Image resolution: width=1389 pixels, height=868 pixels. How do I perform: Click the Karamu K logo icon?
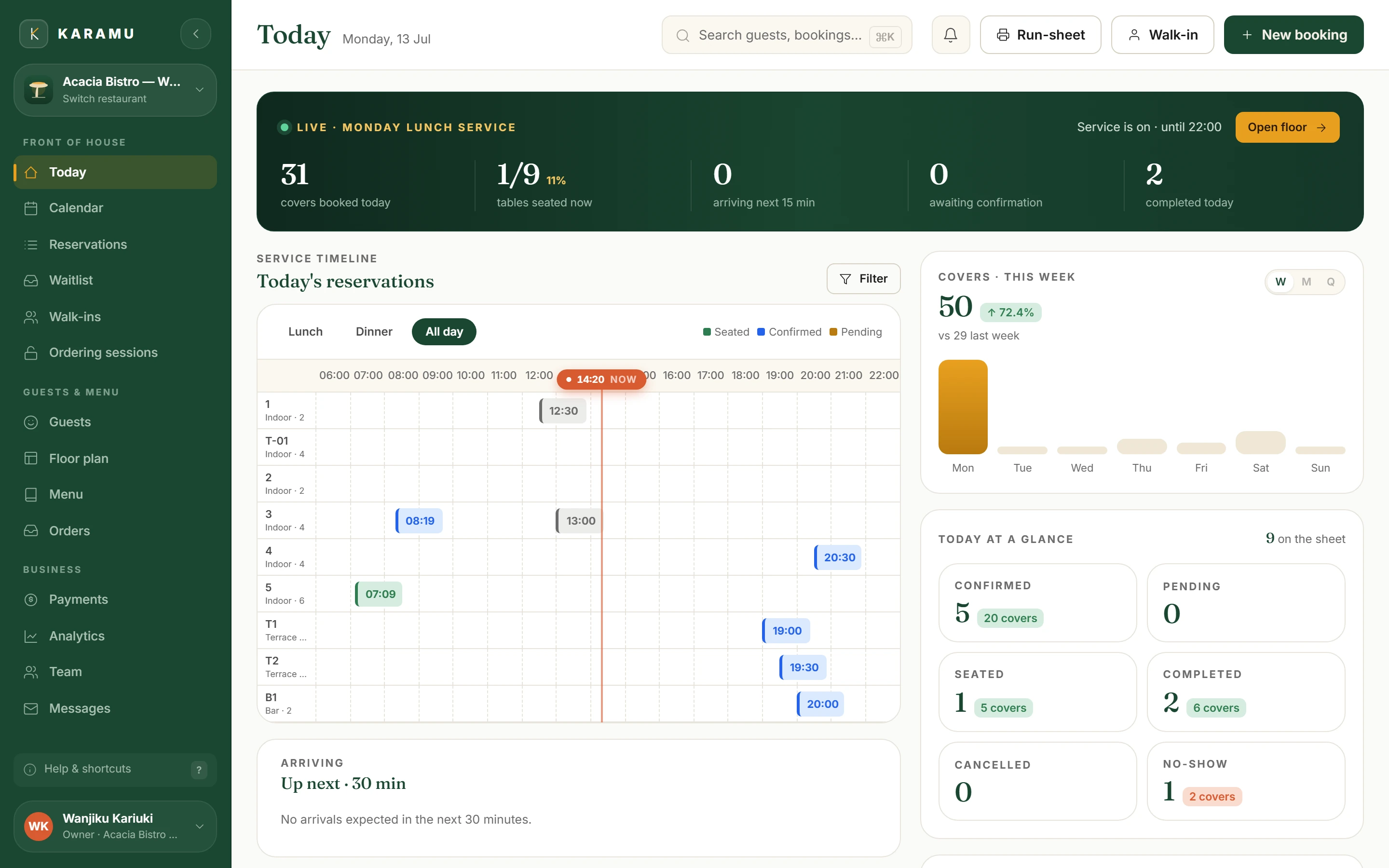coord(34,34)
